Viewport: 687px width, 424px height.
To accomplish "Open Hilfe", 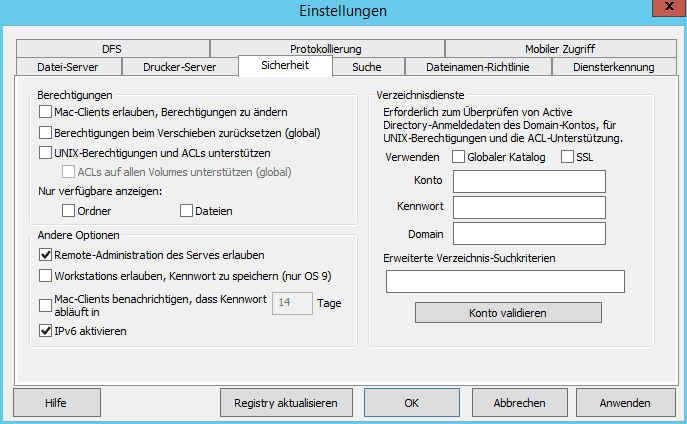I will 57,403.
